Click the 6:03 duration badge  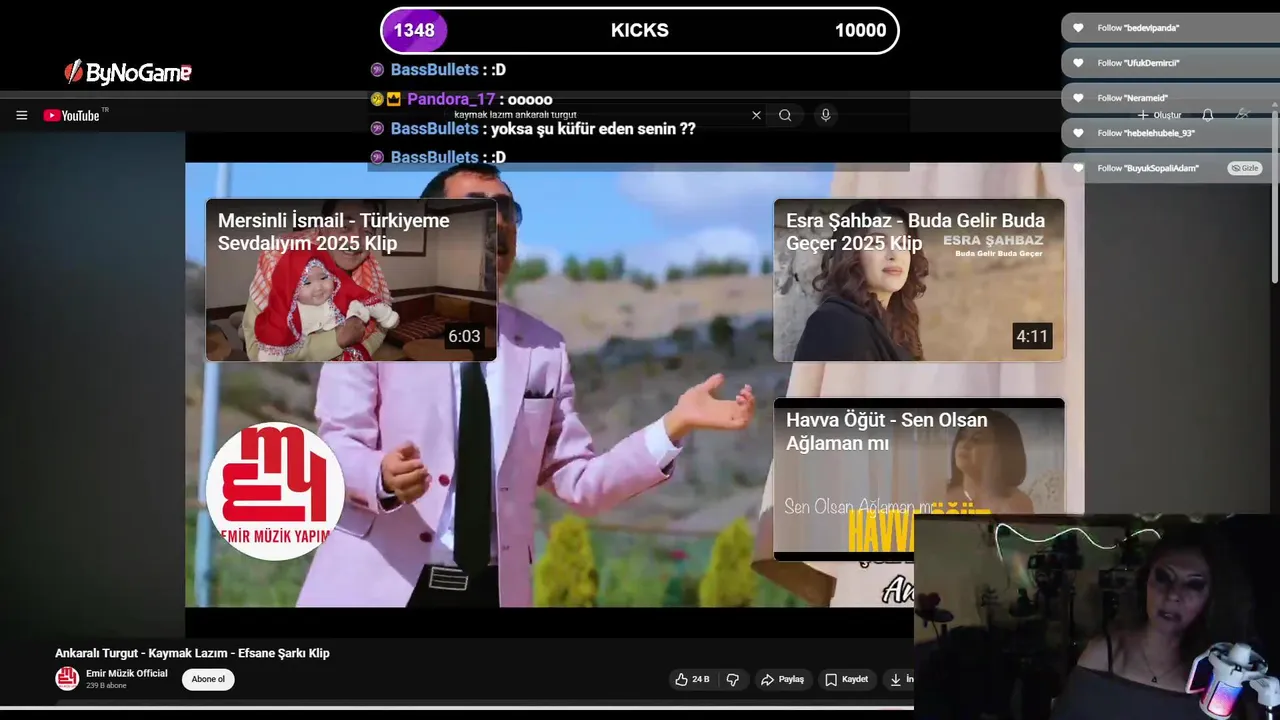click(464, 337)
